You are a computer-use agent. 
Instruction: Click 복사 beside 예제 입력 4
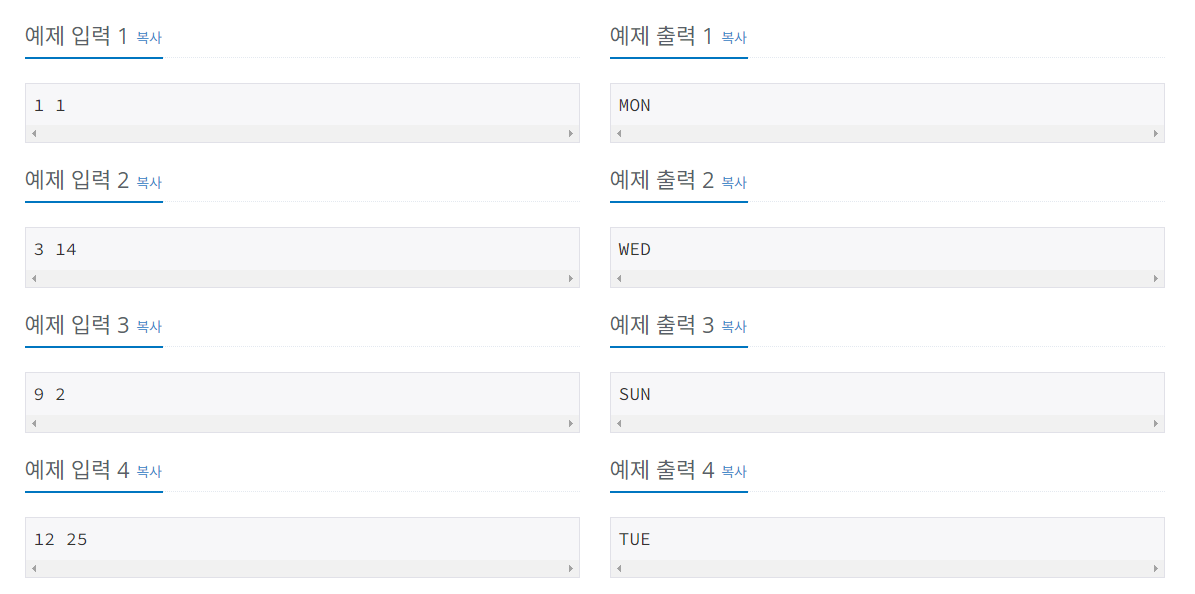(x=147, y=471)
